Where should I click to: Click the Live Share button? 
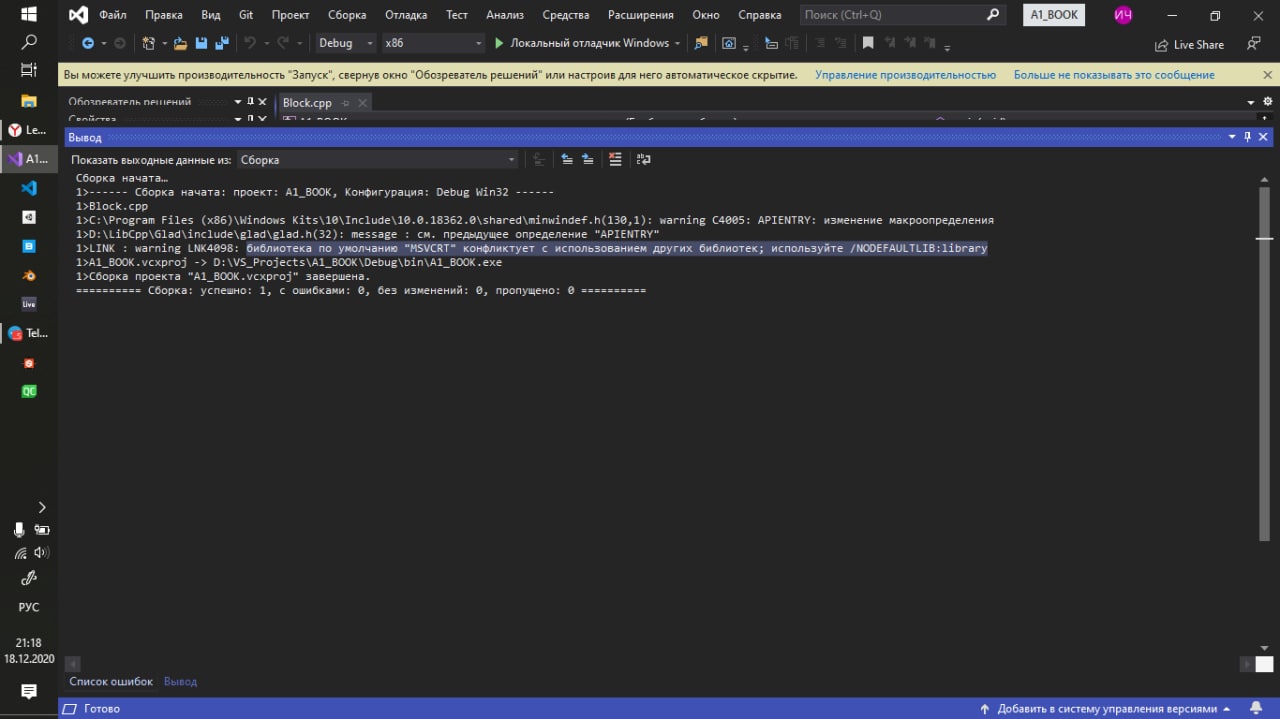pyautogui.click(x=1189, y=45)
